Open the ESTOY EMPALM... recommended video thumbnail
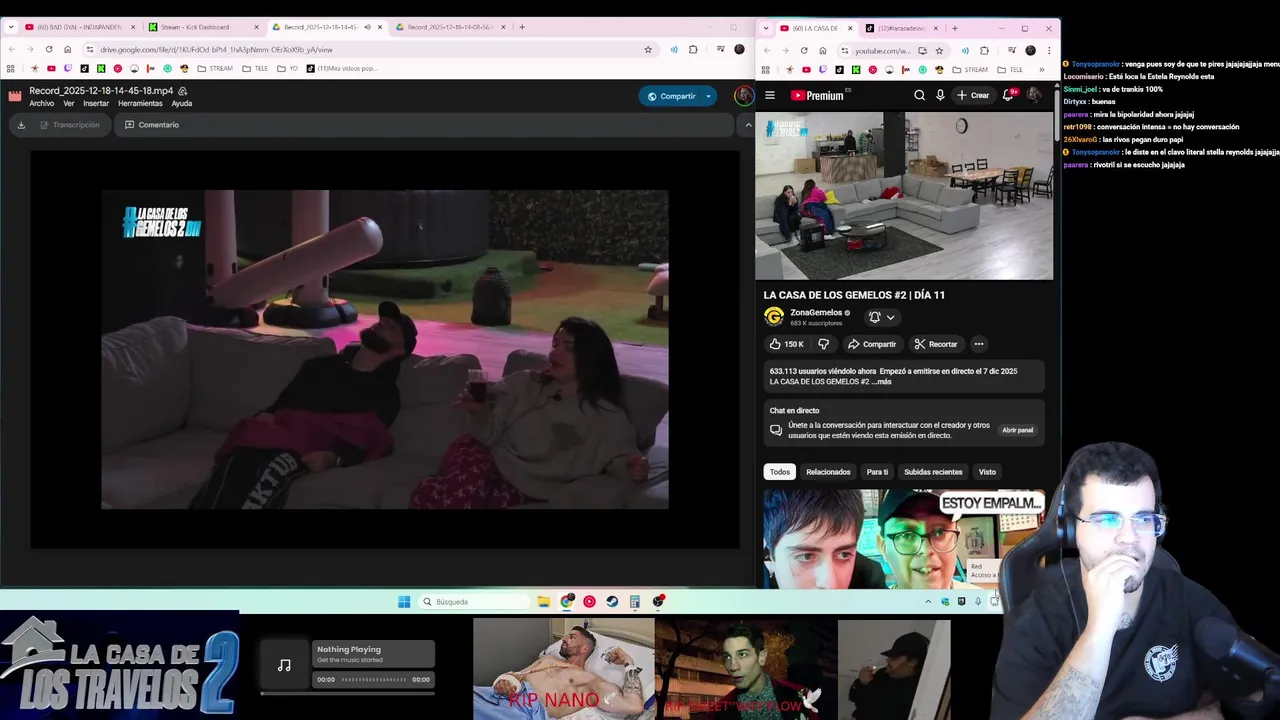1280x720 pixels. coord(904,538)
